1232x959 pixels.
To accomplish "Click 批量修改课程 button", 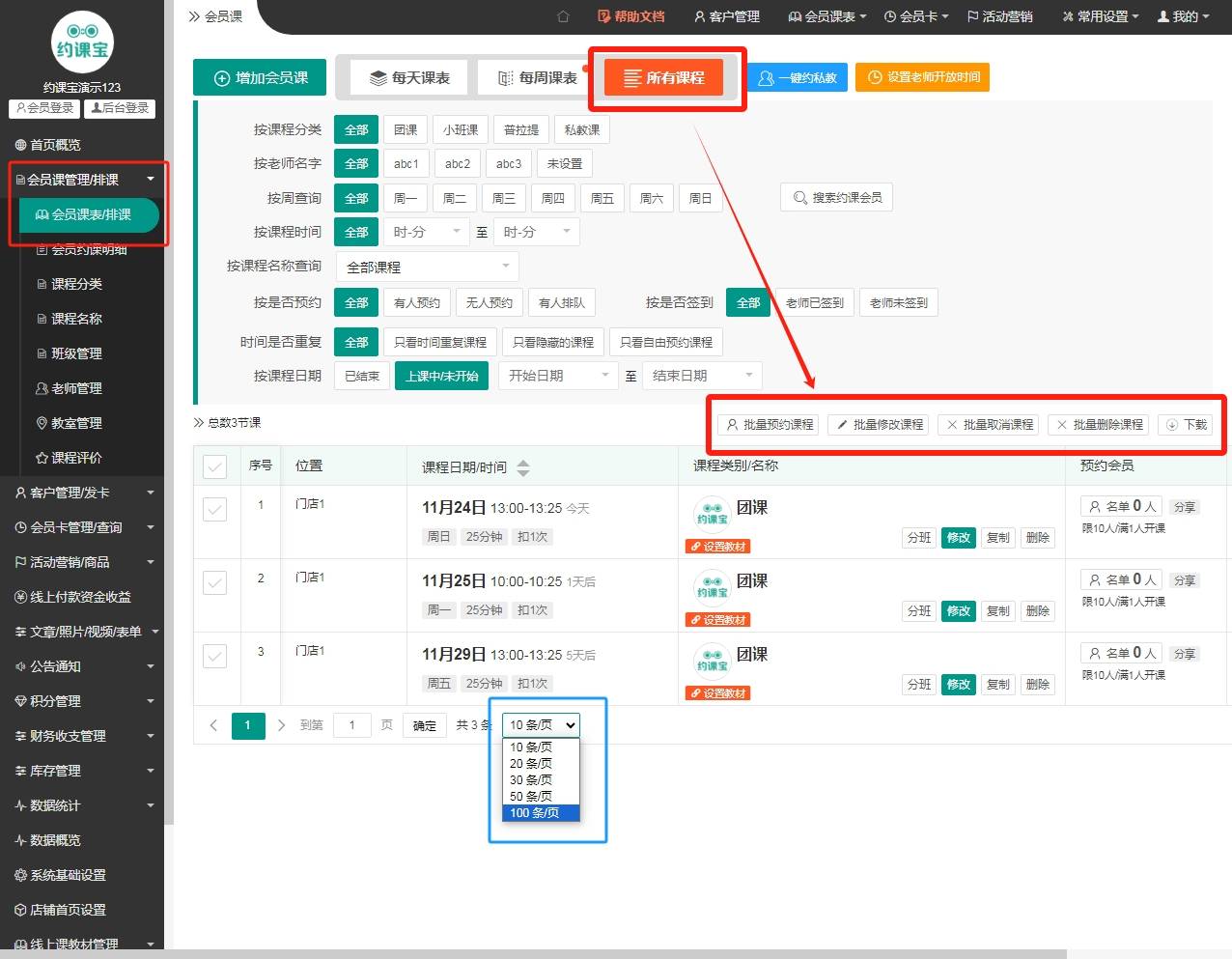I will pyautogui.click(x=880, y=425).
